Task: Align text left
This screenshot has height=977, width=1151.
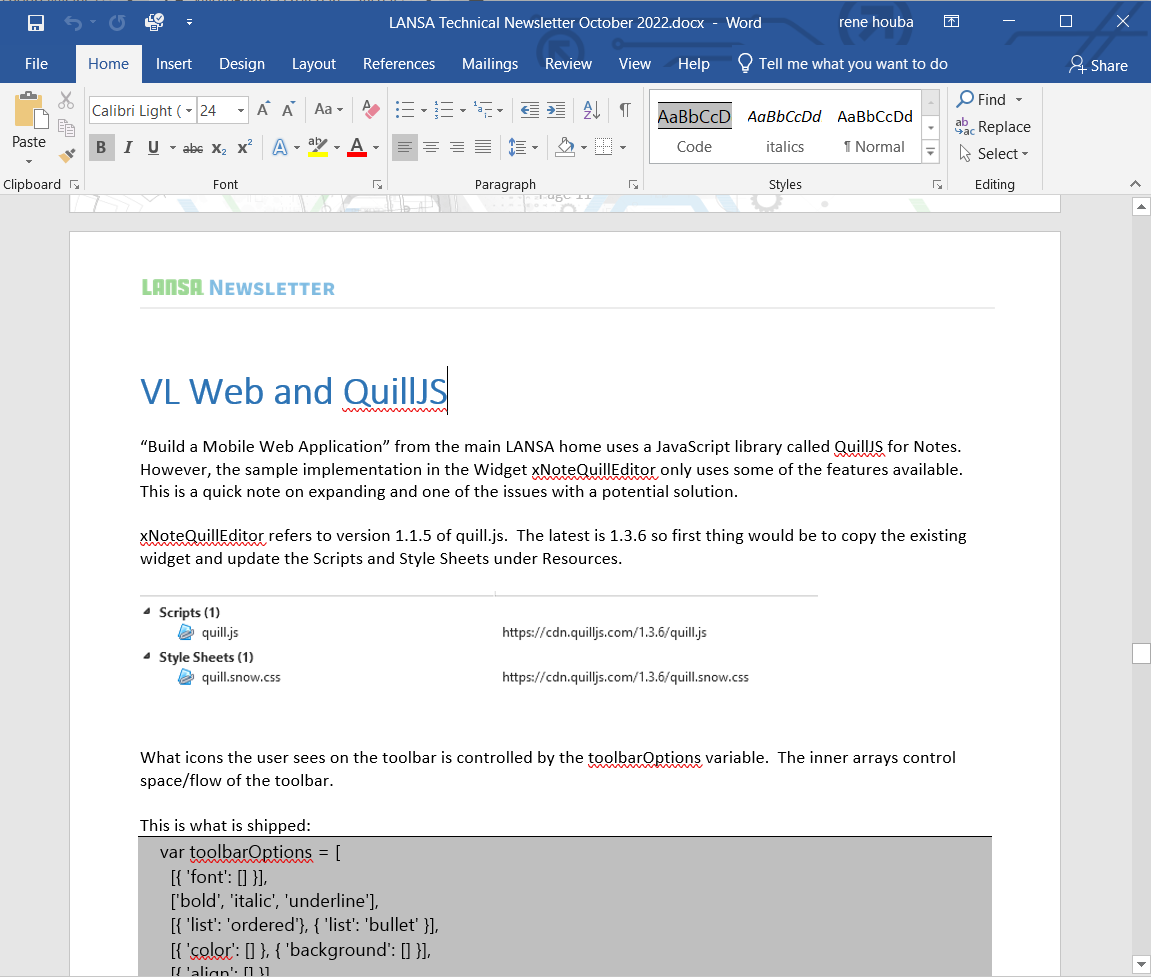Action: click(404, 148)
